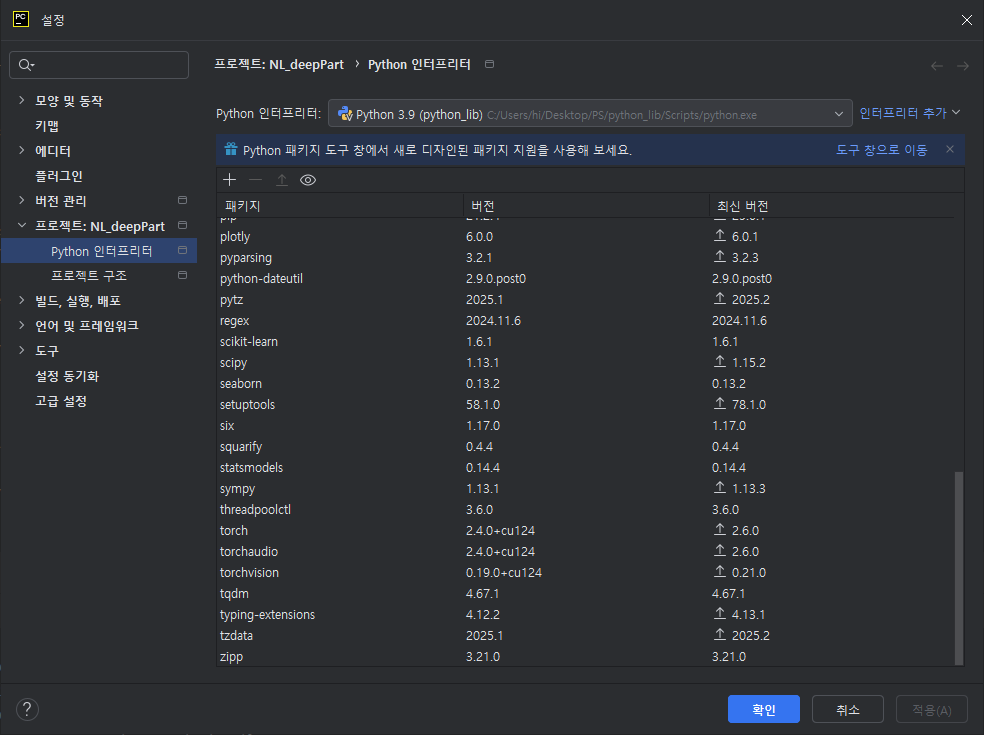Expand 도구 settings section

pyautogui.click(x=22, y=350)
